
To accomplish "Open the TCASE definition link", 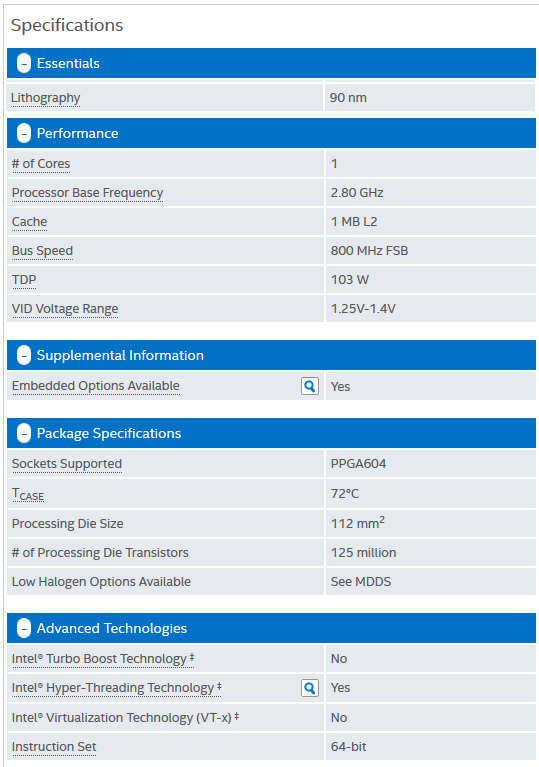I will click(x=28, y=494).
